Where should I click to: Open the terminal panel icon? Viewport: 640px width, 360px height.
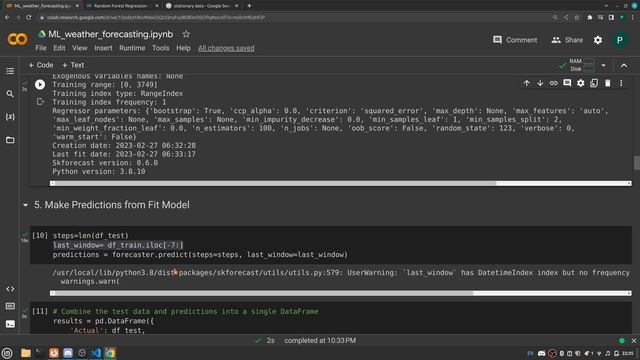[x=10, y=324]
